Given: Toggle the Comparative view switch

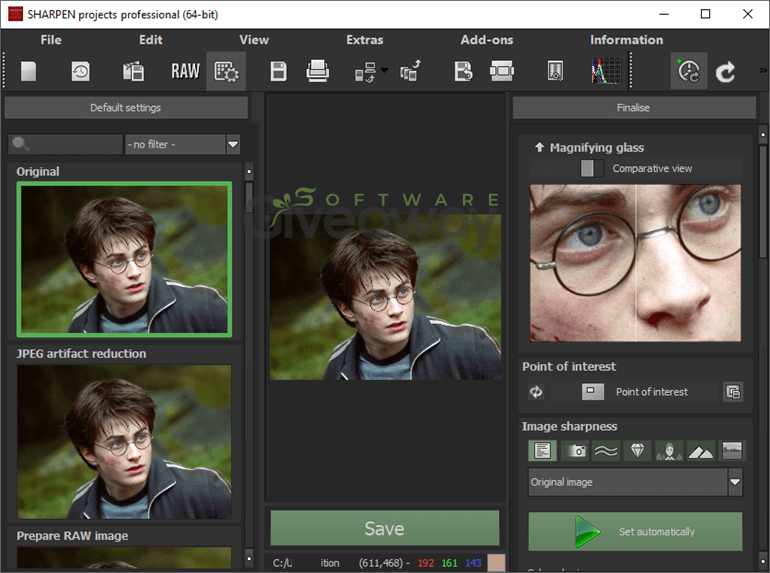Looking at the screenshot, I should pos(592,168).
